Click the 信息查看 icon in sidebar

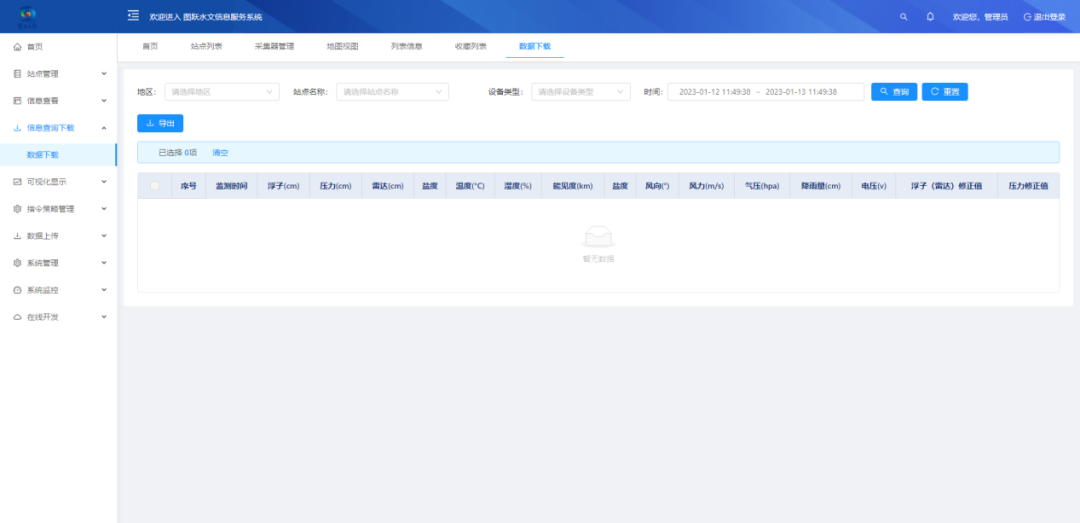(18, 101)
